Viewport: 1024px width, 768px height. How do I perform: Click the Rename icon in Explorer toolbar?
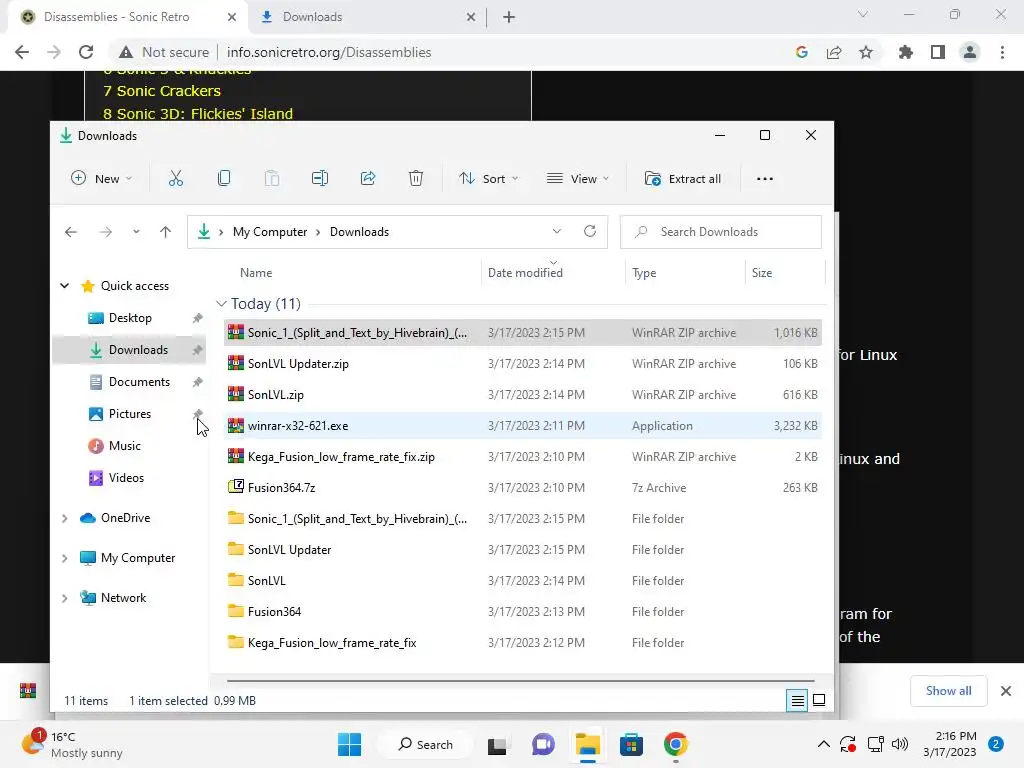tap(320, 178)
